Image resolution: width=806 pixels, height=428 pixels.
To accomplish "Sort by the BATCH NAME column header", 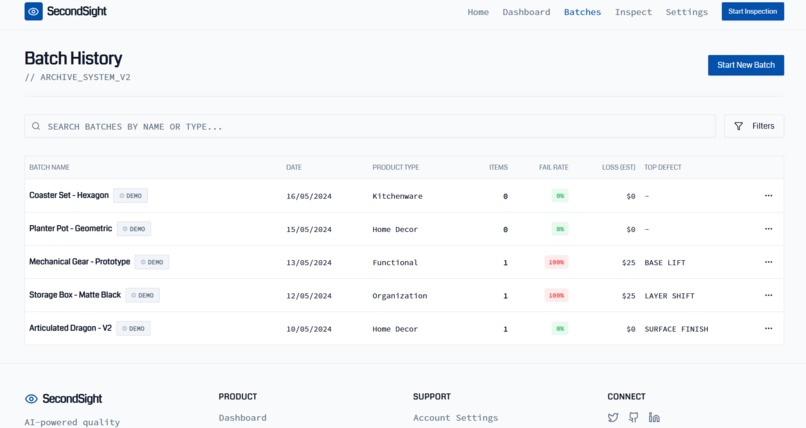I will tap(49, 168).
